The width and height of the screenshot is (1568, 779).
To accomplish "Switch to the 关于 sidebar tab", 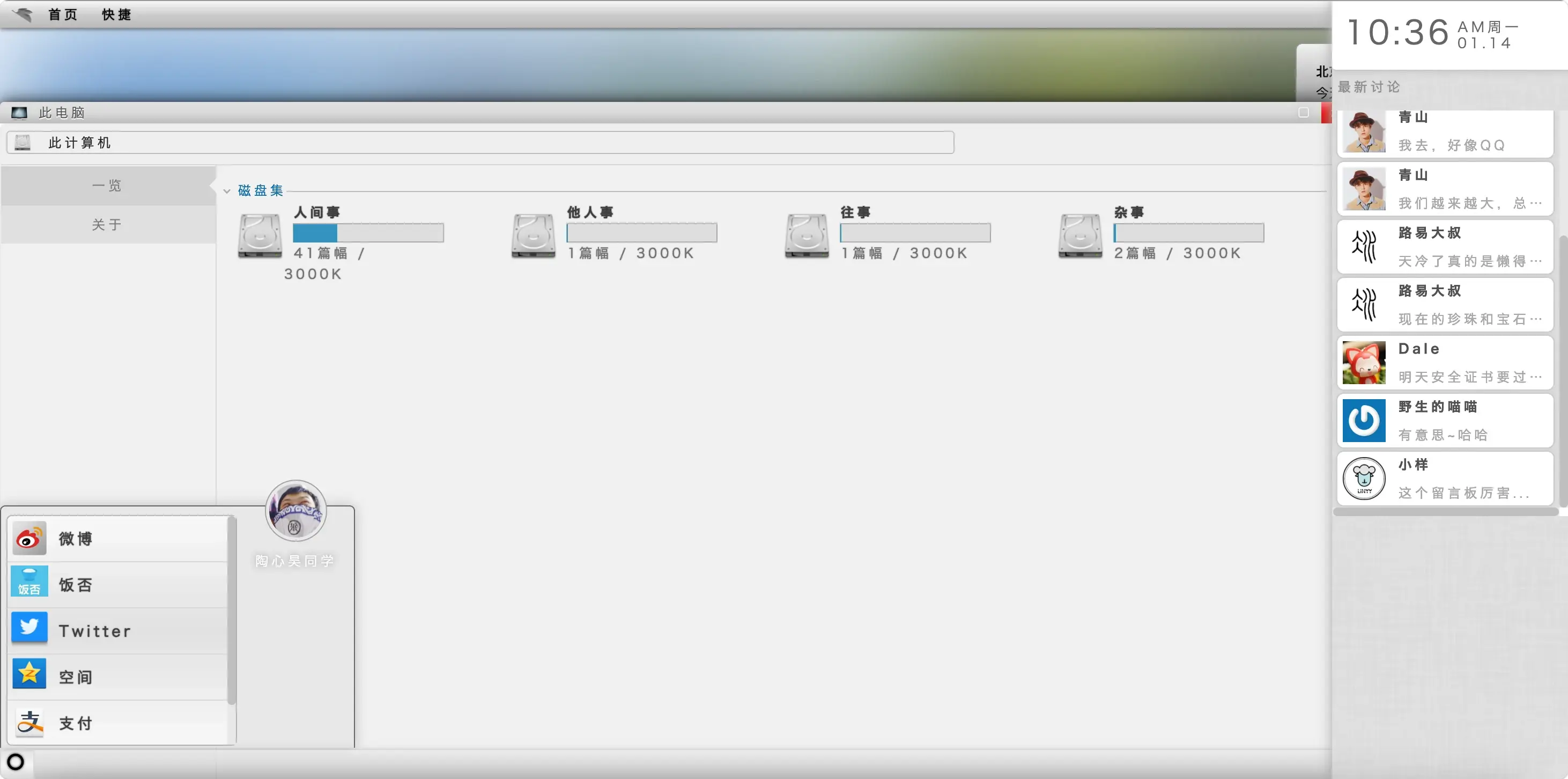I will [x=108, y=225].
